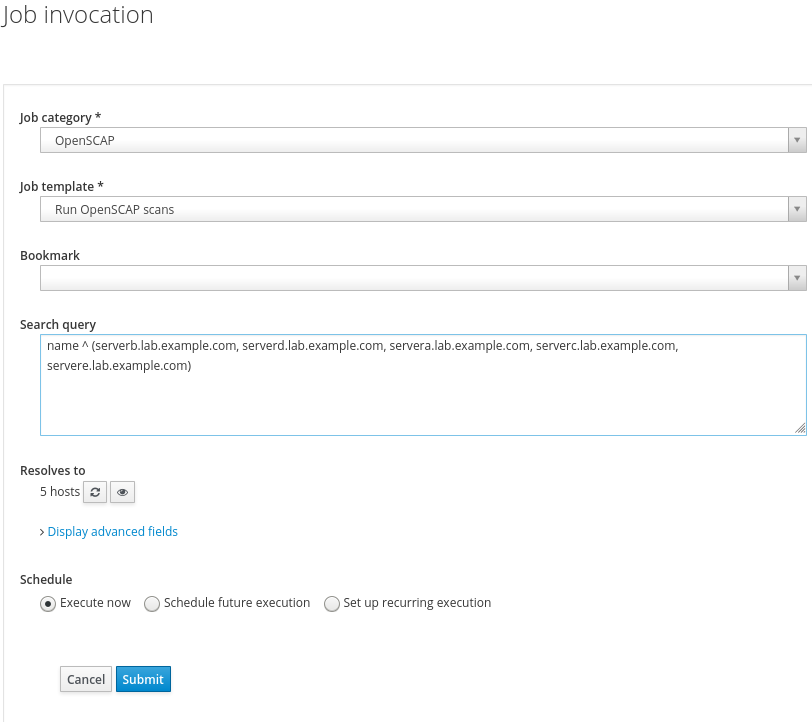The image size is (812, 722).
Task: Preview resolved hosts with eye icon
Action: pos(122,492)
